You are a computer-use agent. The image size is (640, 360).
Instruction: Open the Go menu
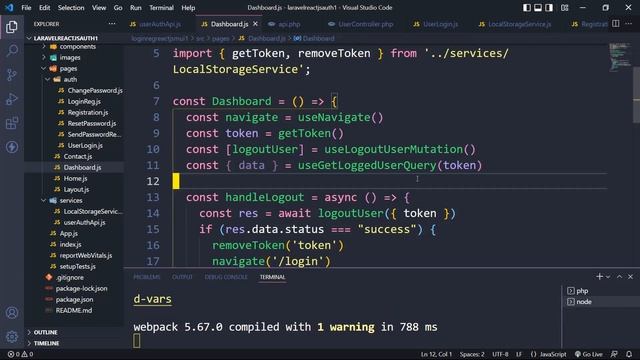point(118,8)
